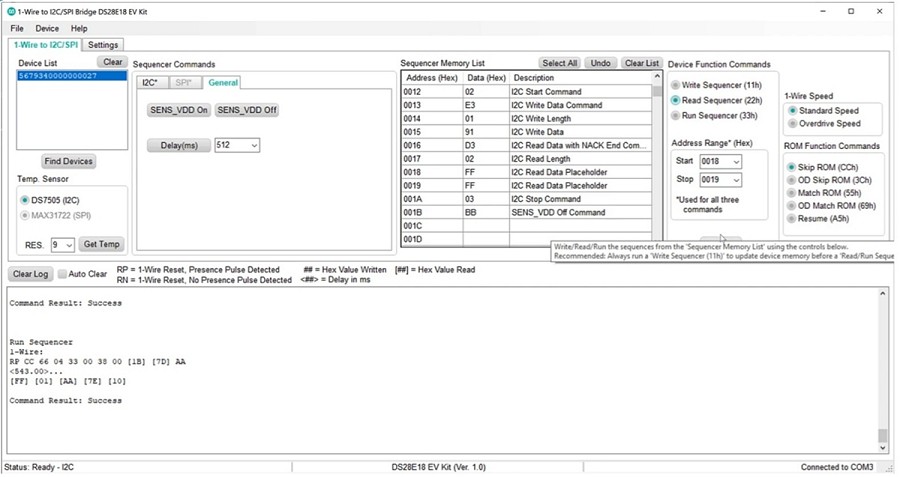Click Get Temp button

point(101,245)
